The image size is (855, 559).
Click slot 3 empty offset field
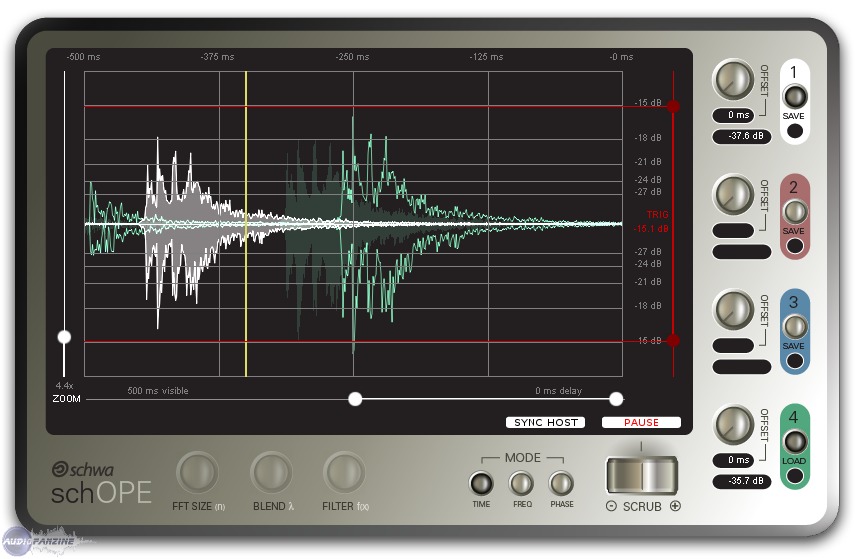733,346
